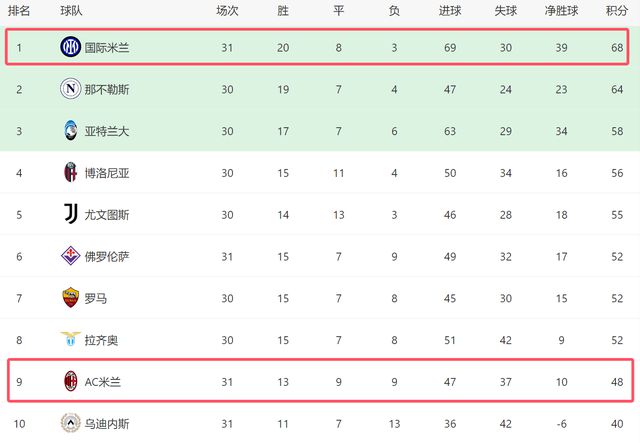Select the 排名 column header
This screenshot has width=640, height=443.
(x=19, y=11)
